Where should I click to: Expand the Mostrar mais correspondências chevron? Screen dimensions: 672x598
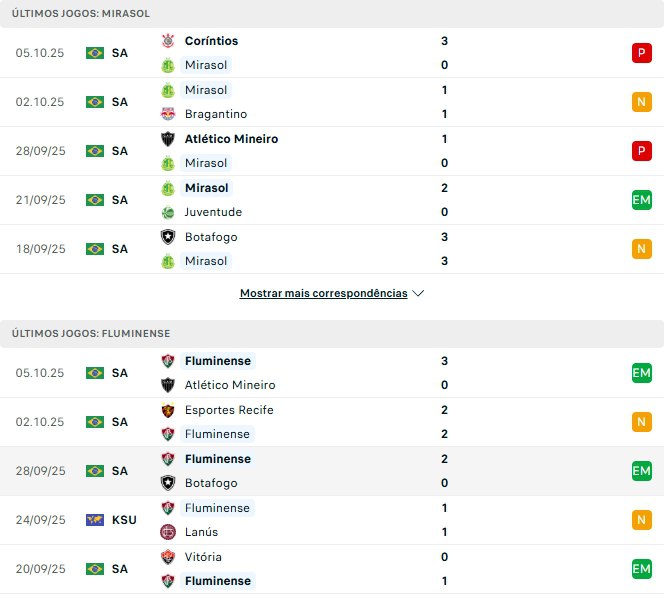(x=418, y=294)
